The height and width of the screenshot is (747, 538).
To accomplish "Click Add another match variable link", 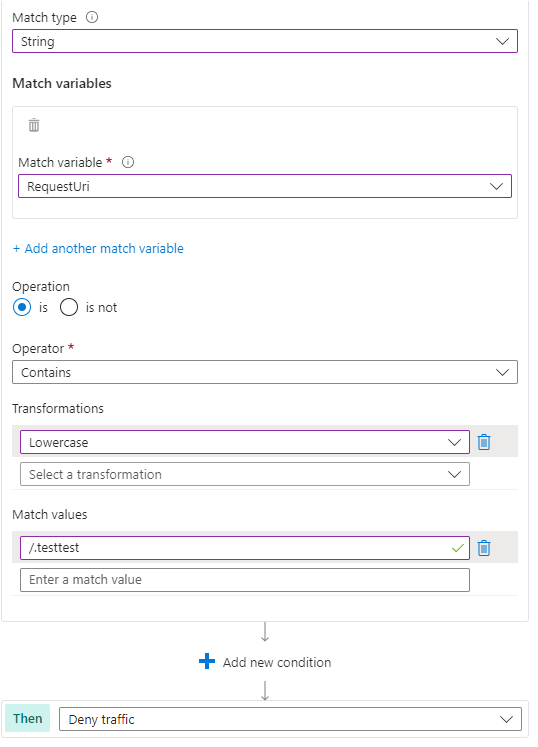I will click(98, 249).
